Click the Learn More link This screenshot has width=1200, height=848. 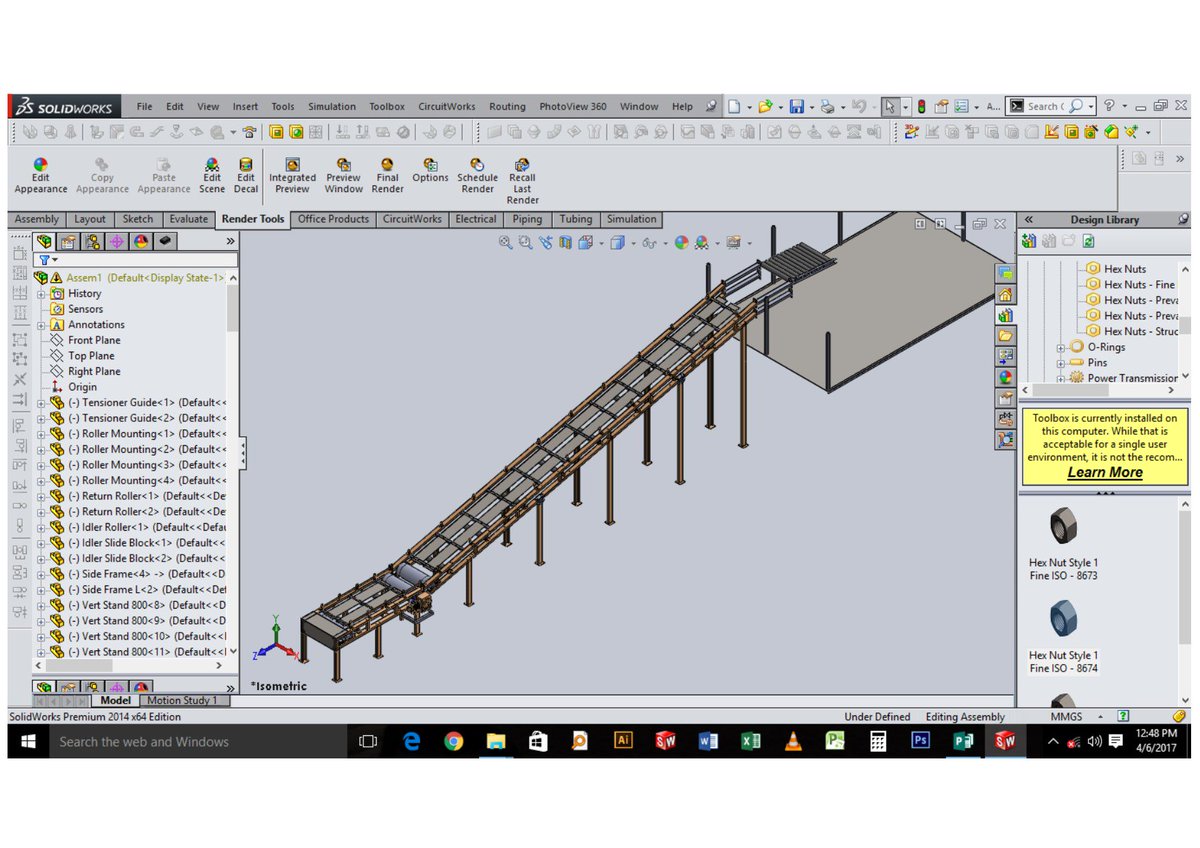[x=1103, y=471]
